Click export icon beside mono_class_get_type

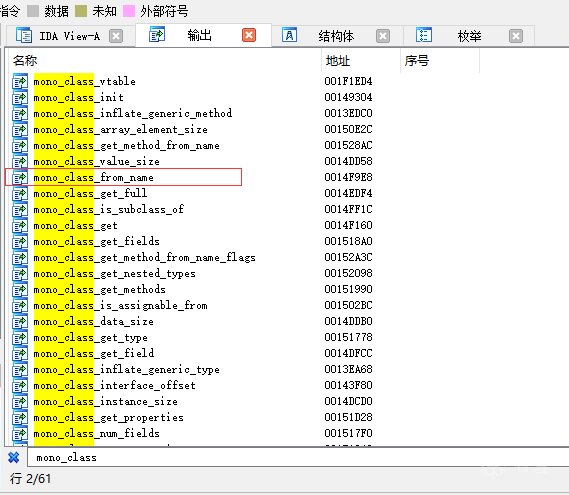pos(20,338)
